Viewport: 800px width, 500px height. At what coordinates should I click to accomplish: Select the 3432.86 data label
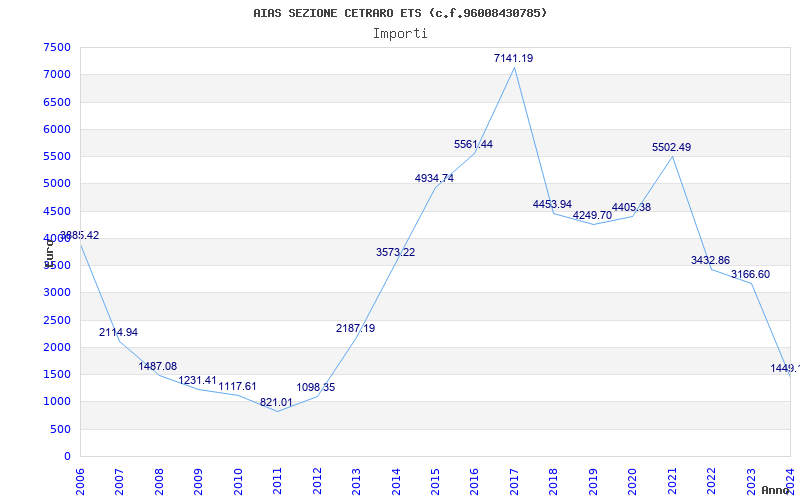click(711, 260)
